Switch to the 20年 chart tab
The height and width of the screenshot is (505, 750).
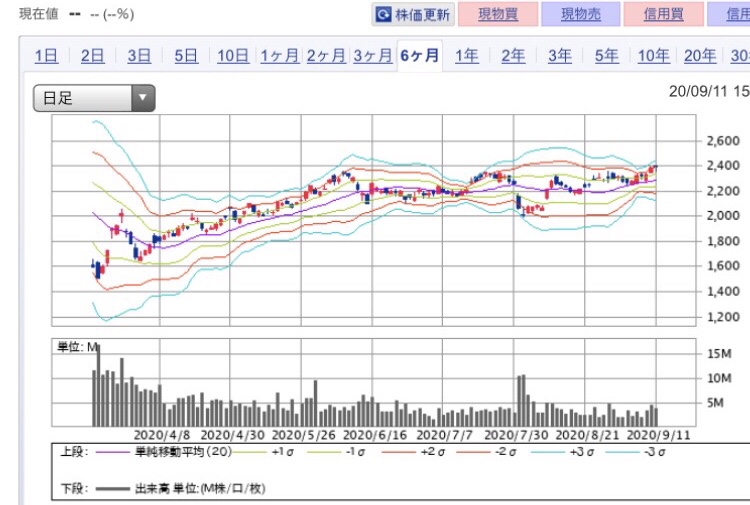(x=700, y=56)
